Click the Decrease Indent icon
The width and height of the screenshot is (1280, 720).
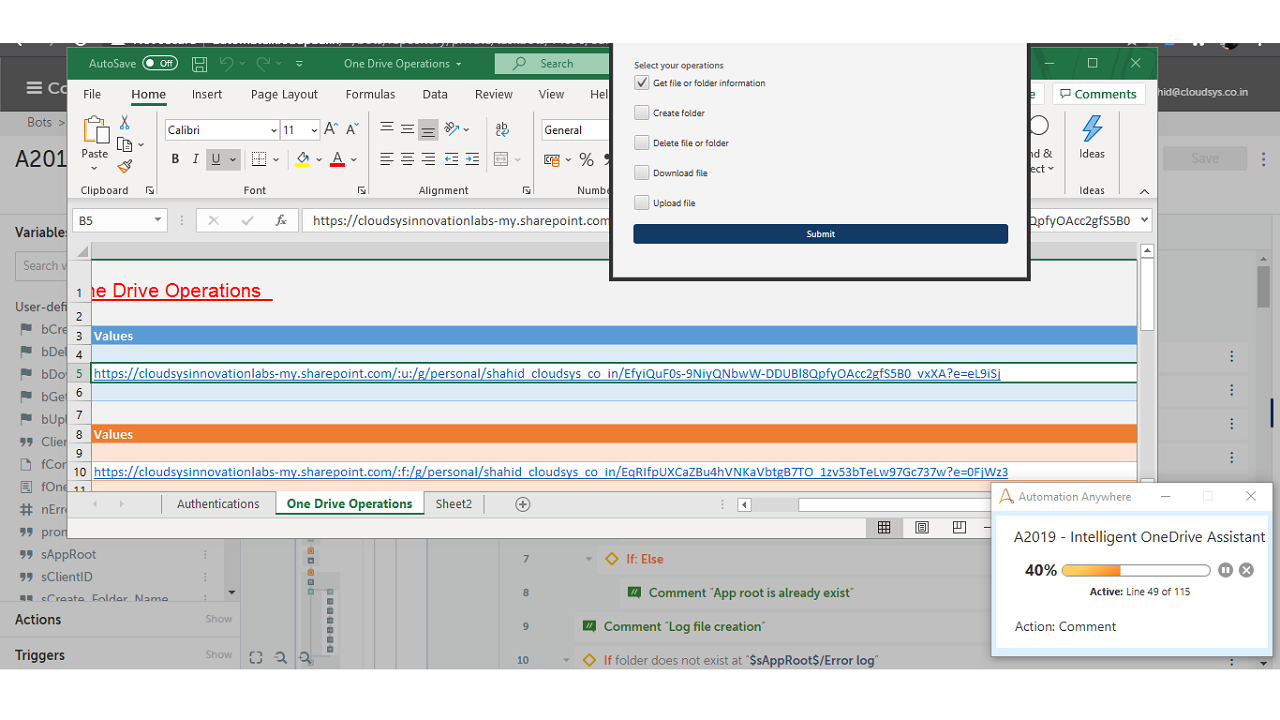tap(451, 159)
